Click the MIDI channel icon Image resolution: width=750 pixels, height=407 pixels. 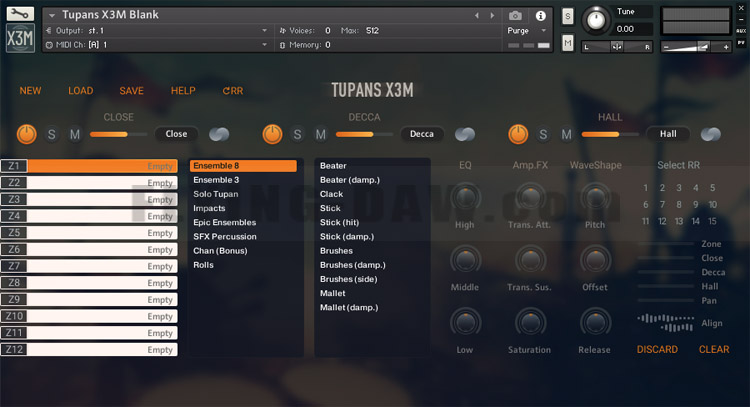[49, 45]
